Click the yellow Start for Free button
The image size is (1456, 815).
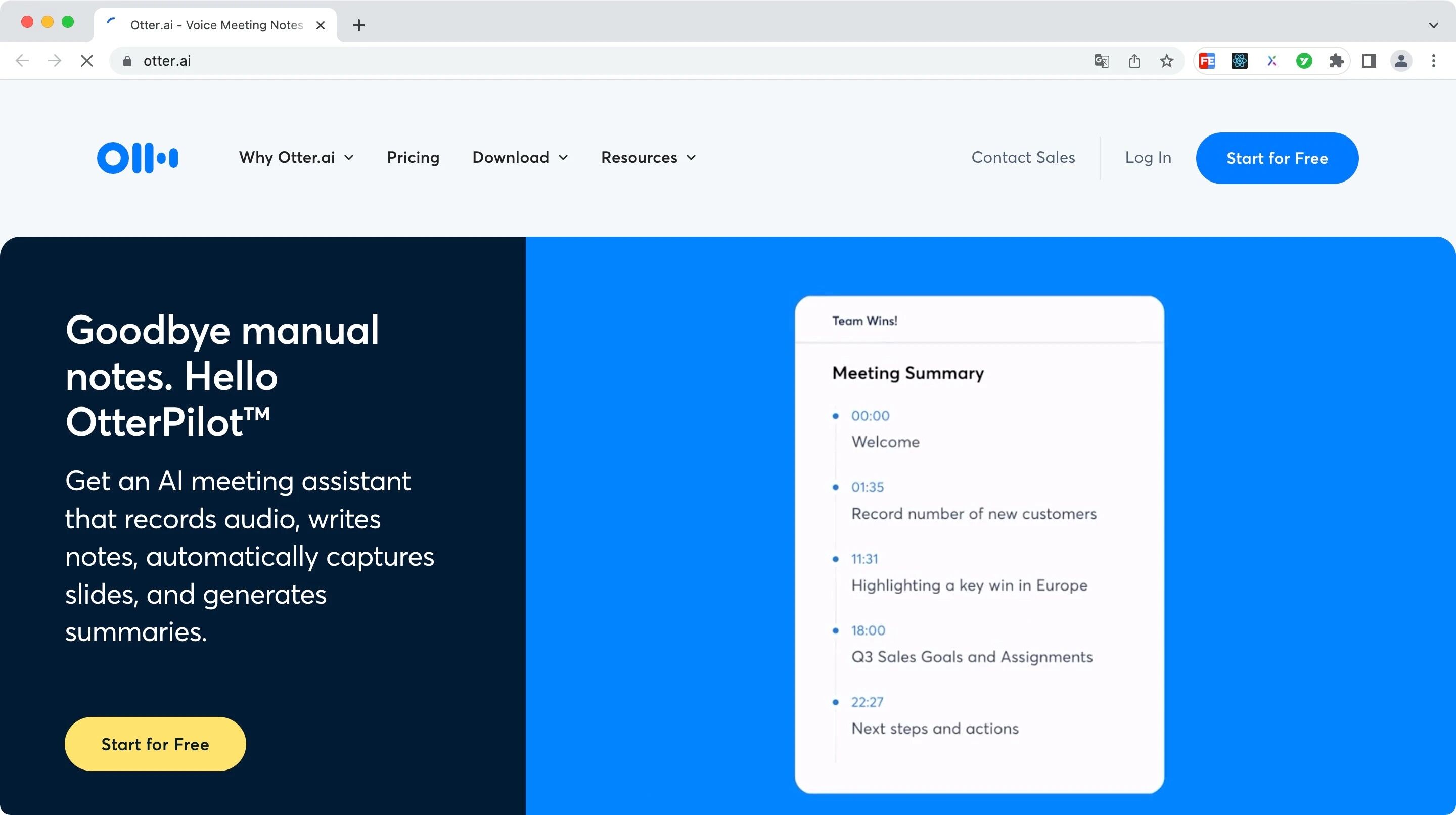tap(155, 744)
